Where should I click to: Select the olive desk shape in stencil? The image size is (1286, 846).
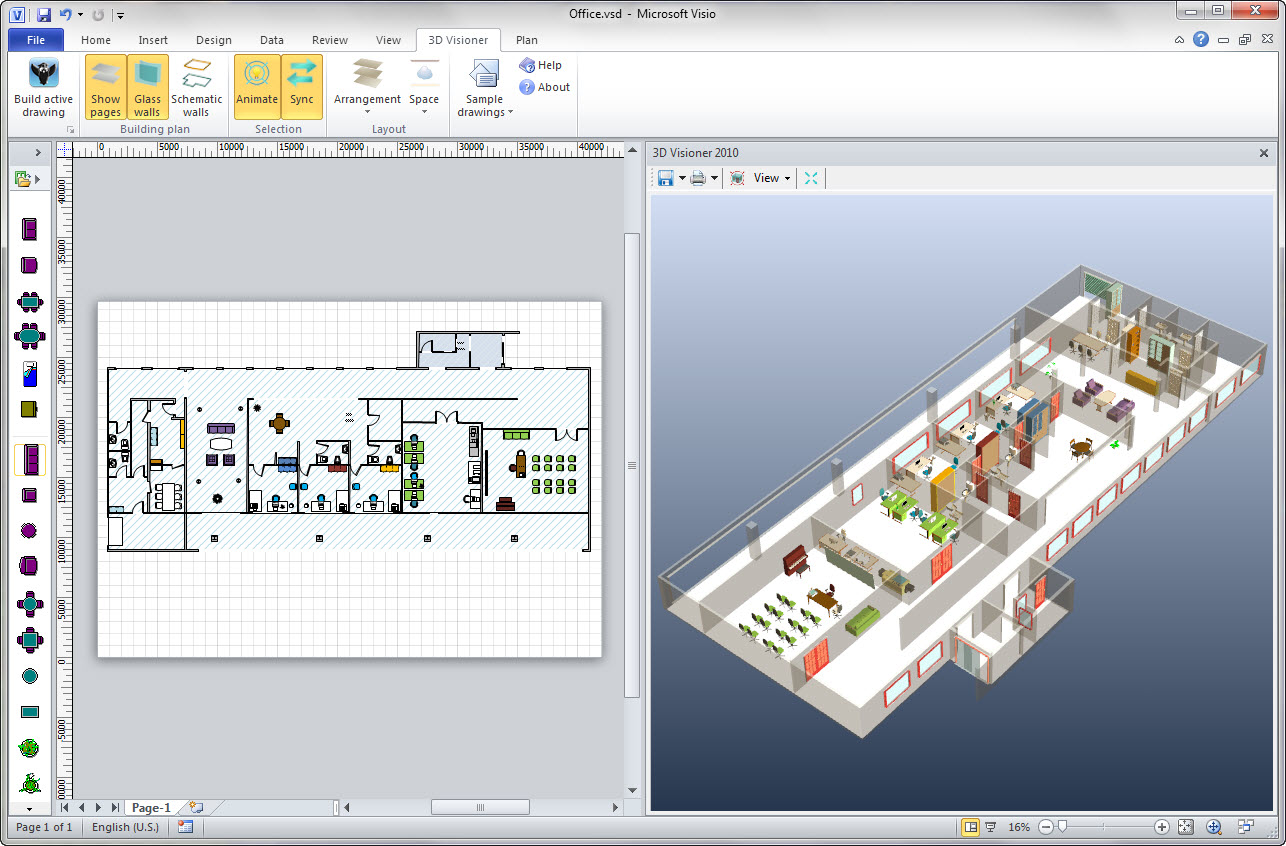[29, 409]
